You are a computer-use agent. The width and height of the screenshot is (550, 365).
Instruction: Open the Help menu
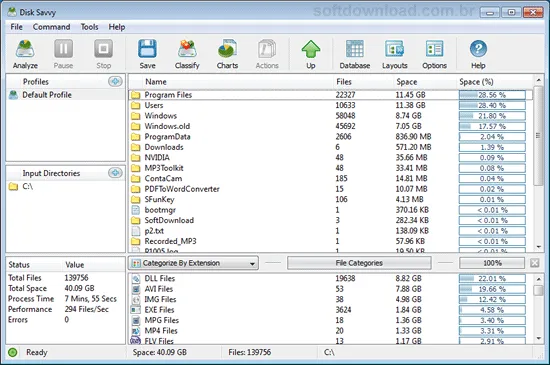(117, 27)
